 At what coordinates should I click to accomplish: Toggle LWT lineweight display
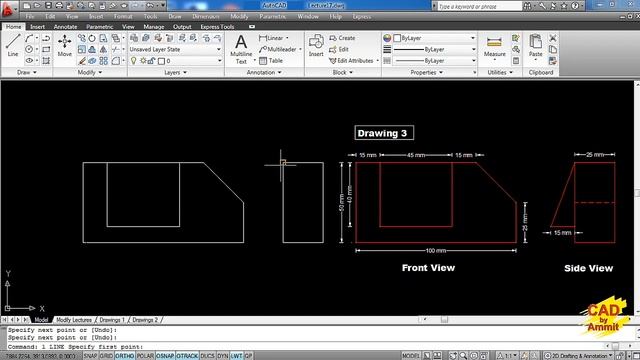click(236, 356)
